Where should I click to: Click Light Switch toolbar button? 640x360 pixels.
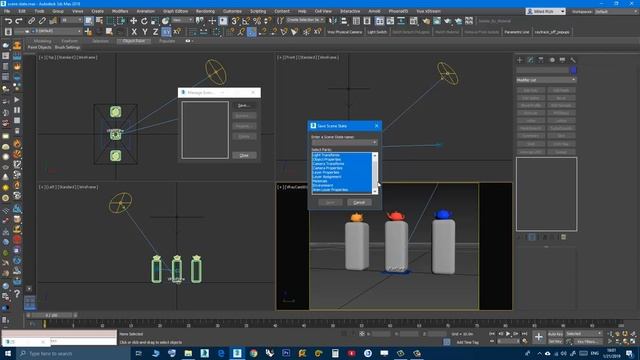(377, 32)
